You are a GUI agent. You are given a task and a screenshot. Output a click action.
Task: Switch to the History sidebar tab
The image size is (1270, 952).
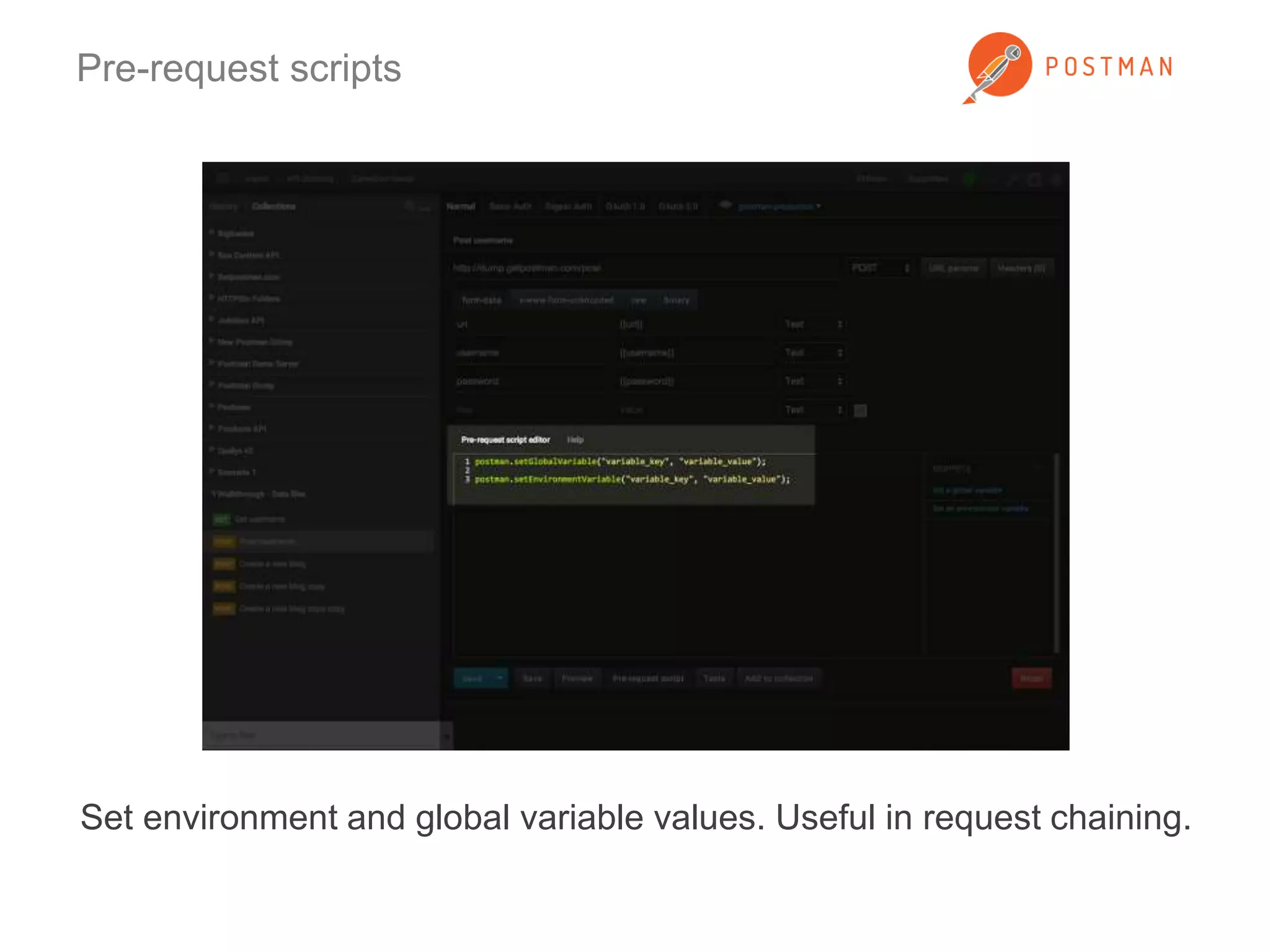[x=224, y=206]
